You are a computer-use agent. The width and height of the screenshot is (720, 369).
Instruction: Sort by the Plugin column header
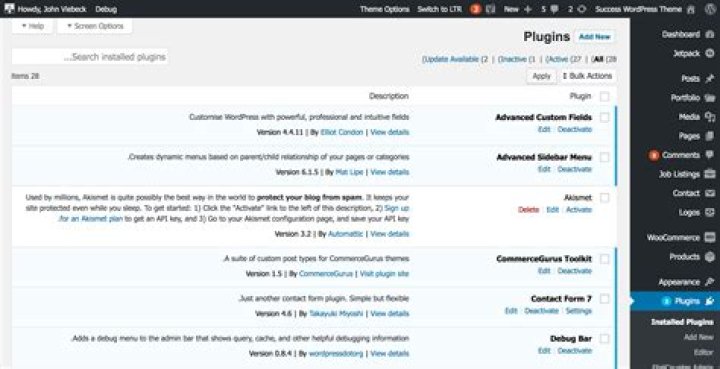(580, 96)
